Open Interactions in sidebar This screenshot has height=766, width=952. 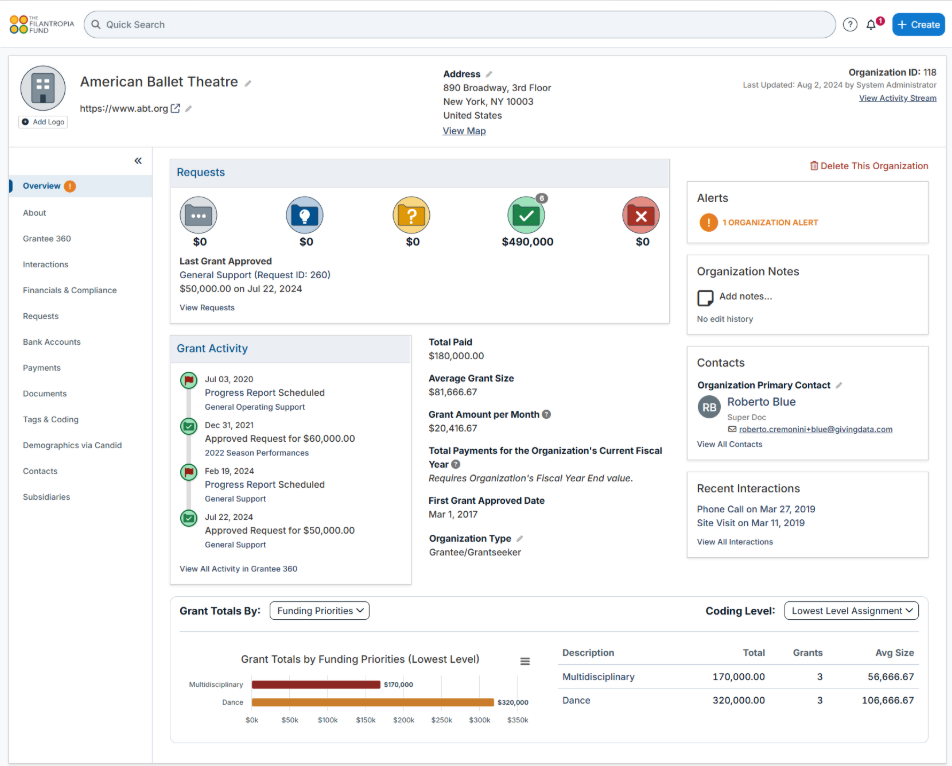(x=46, y=265)
